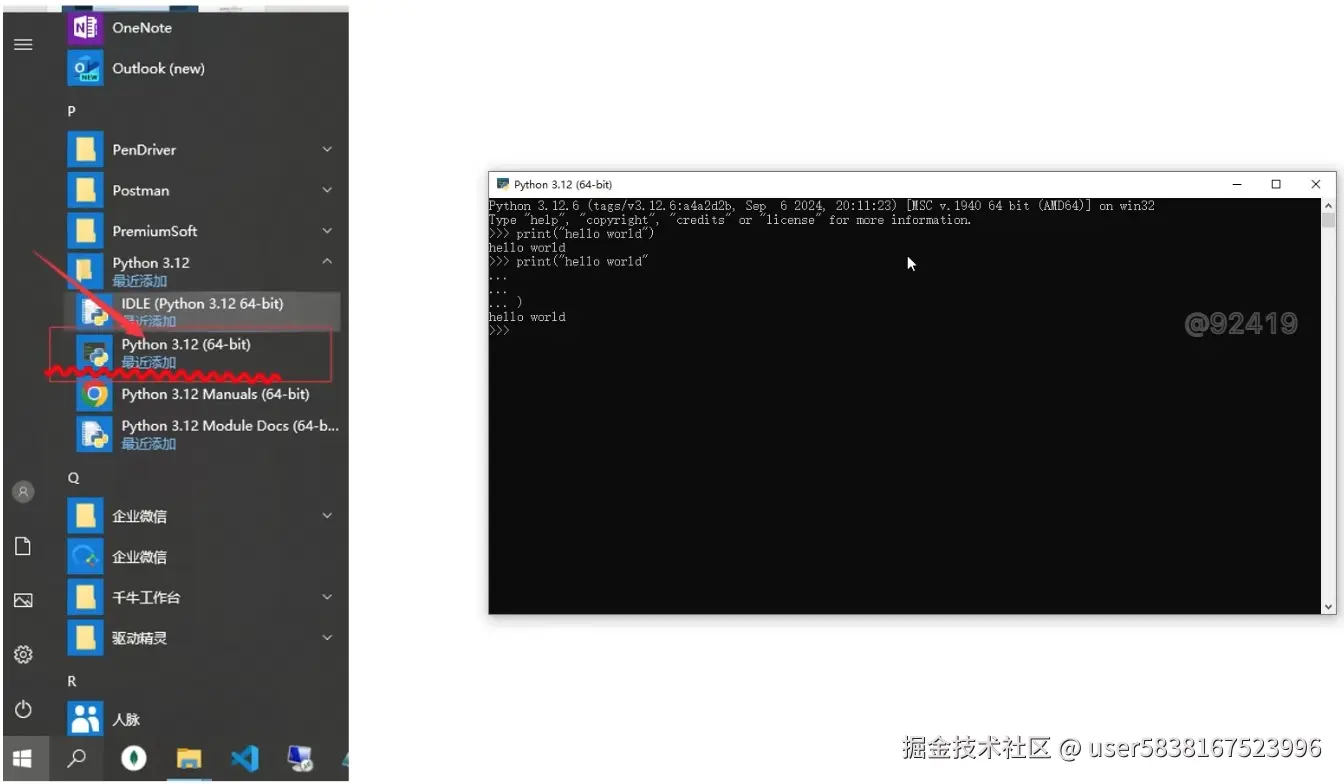Jump to letter R section header
The image size is (1344, 784).
[72, 681]
